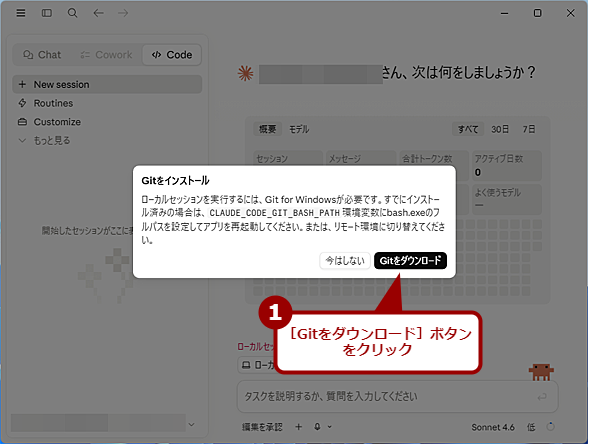Click the セッション stat card
This screenshot has height=445, width=589.
(288, 158)
